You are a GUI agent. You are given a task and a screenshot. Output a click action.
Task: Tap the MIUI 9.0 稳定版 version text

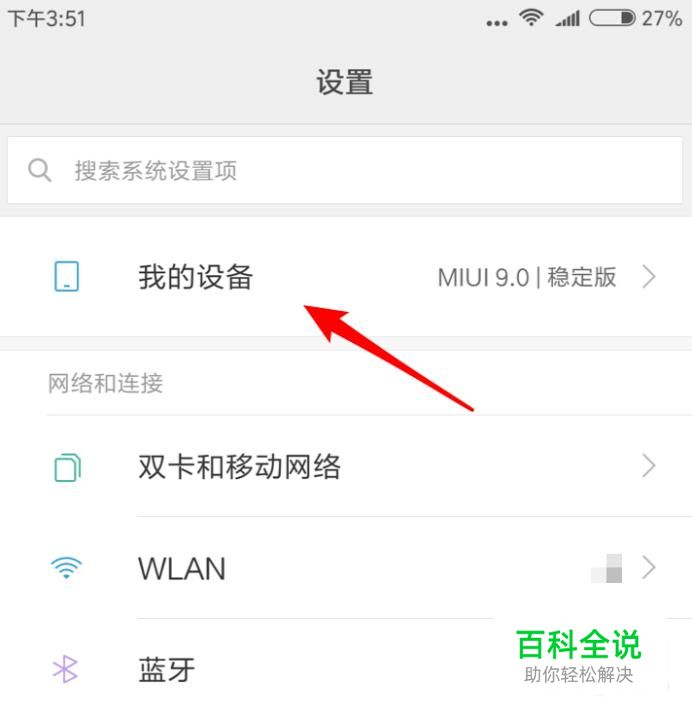(x=526, y=277)
